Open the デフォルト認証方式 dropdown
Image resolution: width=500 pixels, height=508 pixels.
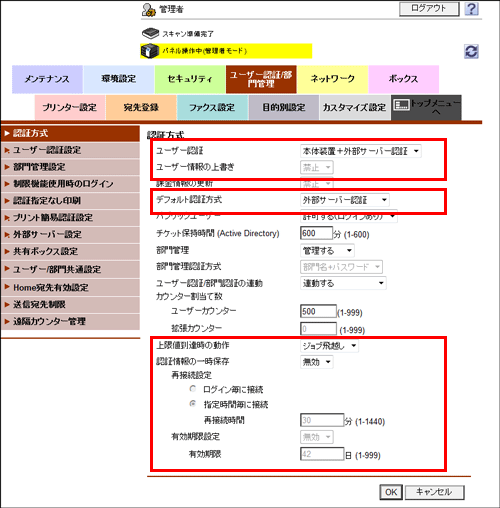(345, 200)
